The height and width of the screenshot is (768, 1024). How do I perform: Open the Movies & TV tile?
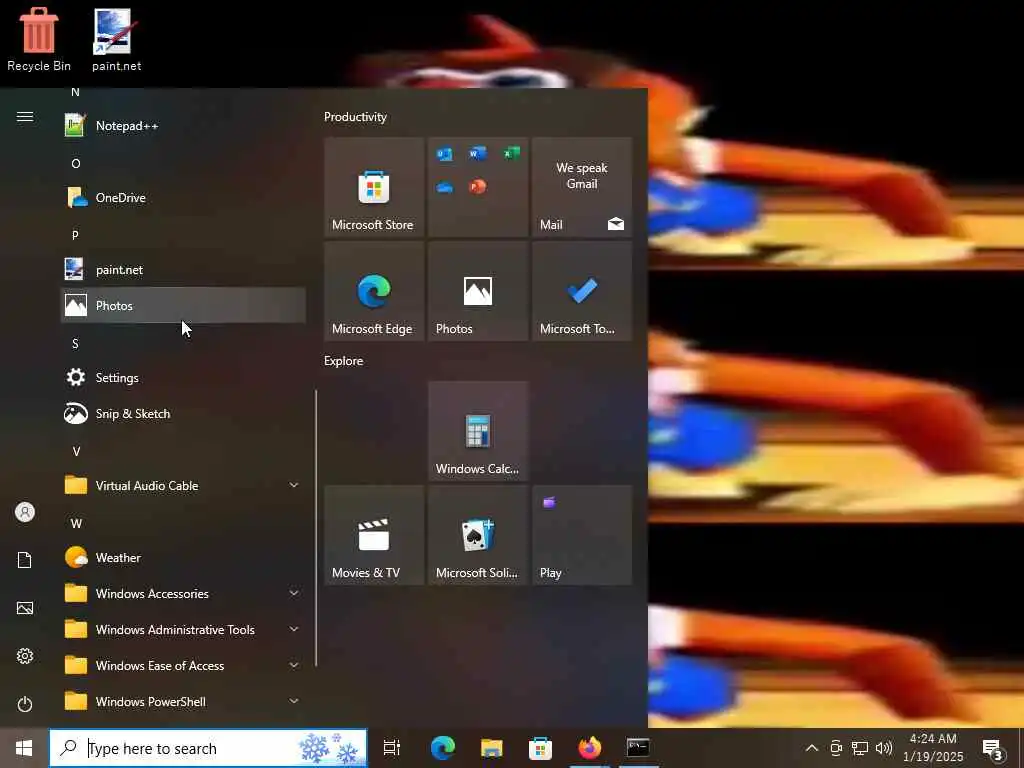(x=374, y=535)
